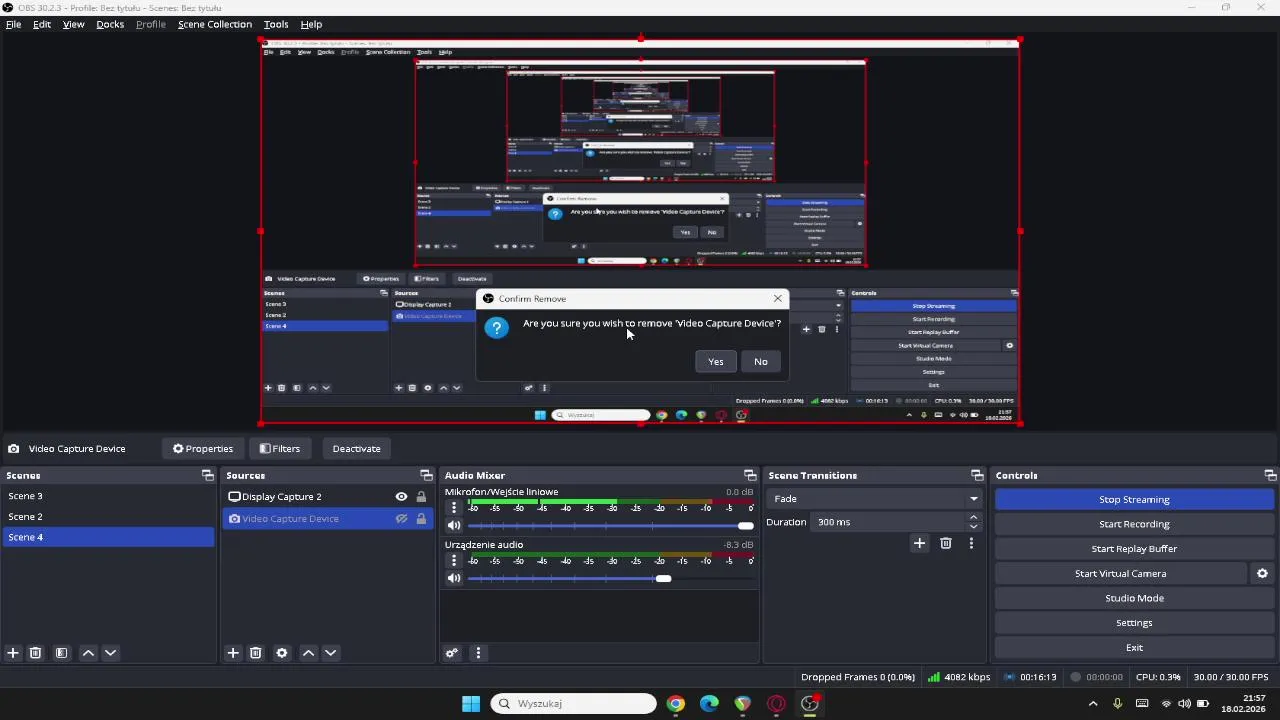The height and width of the screenshot is (720, 1280).
Task: Open Properties for the selected source
Action: point(203,449)
